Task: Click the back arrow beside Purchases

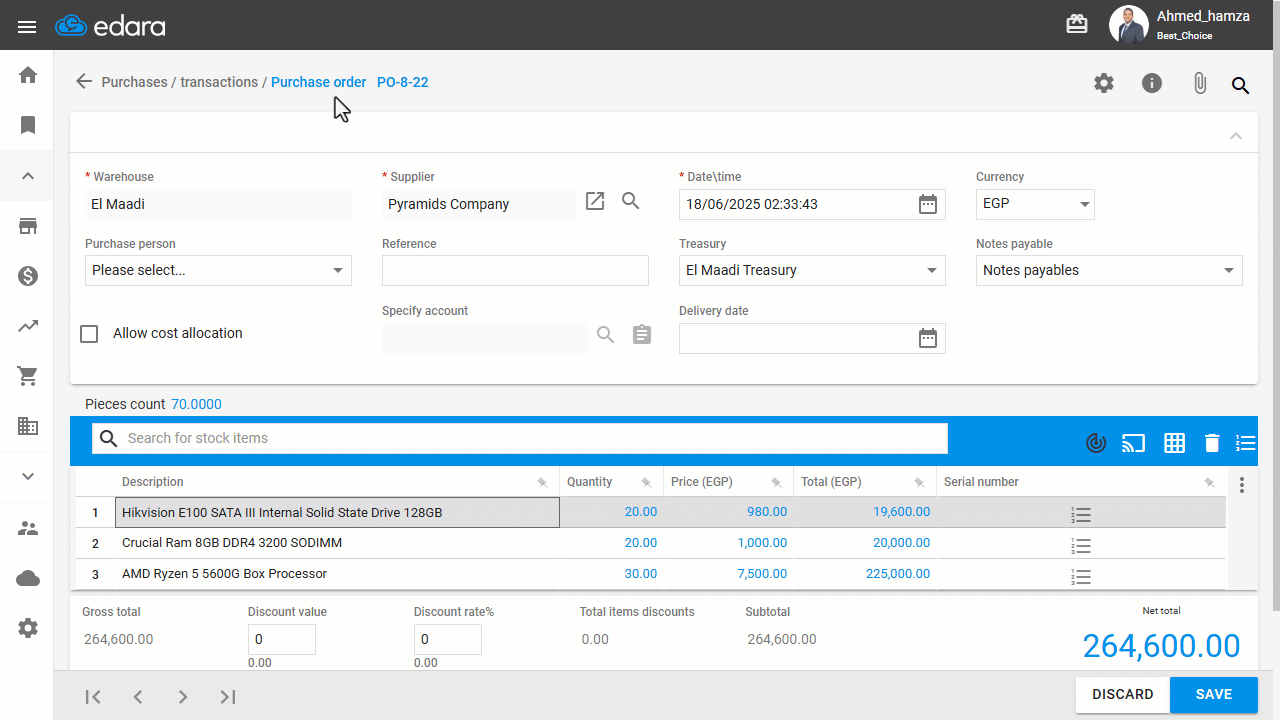Action: (x=84, y=81)
